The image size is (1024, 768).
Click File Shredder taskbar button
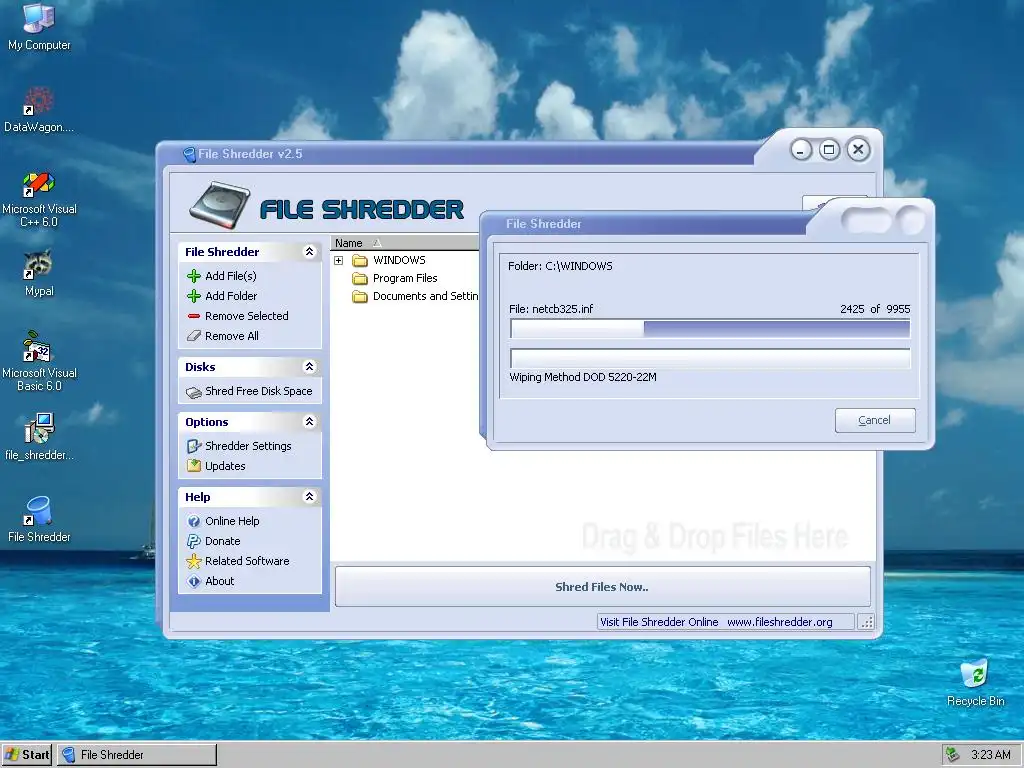click(137, 755)
